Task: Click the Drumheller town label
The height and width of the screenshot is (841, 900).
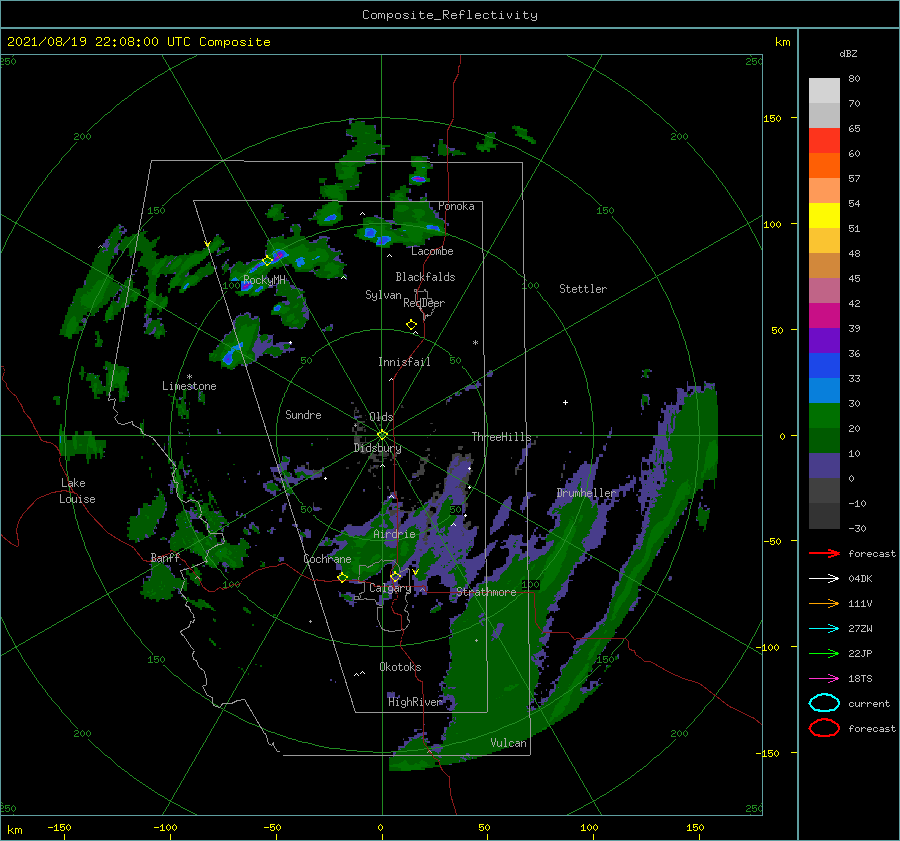Action: pyautogui.click(x=586, y=493)
